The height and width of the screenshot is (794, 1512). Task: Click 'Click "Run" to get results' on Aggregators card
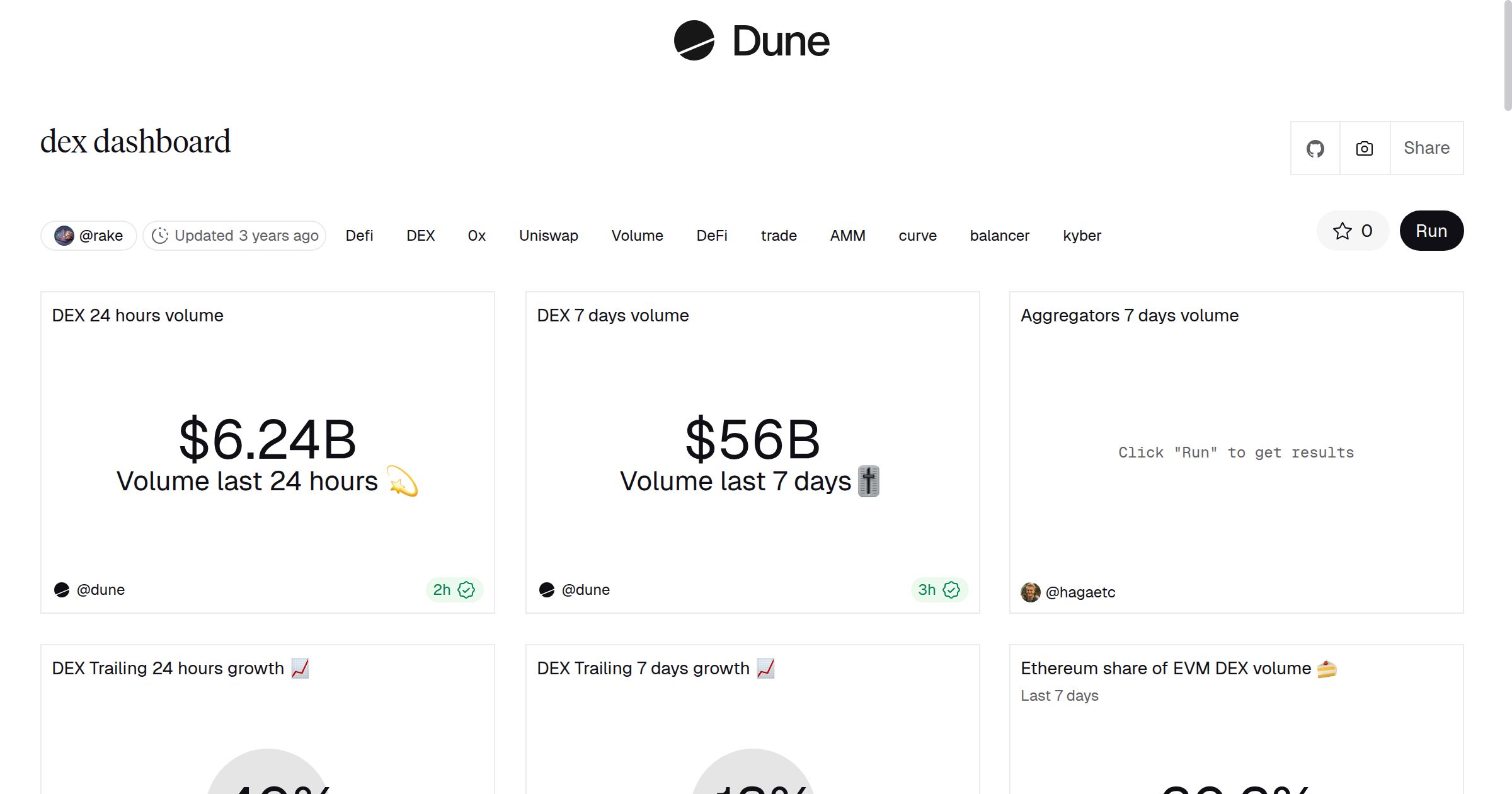(1235, 452)
